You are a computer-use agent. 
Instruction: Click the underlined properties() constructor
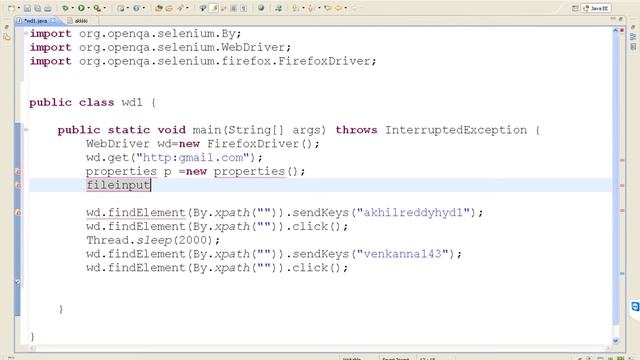(256, 171)
